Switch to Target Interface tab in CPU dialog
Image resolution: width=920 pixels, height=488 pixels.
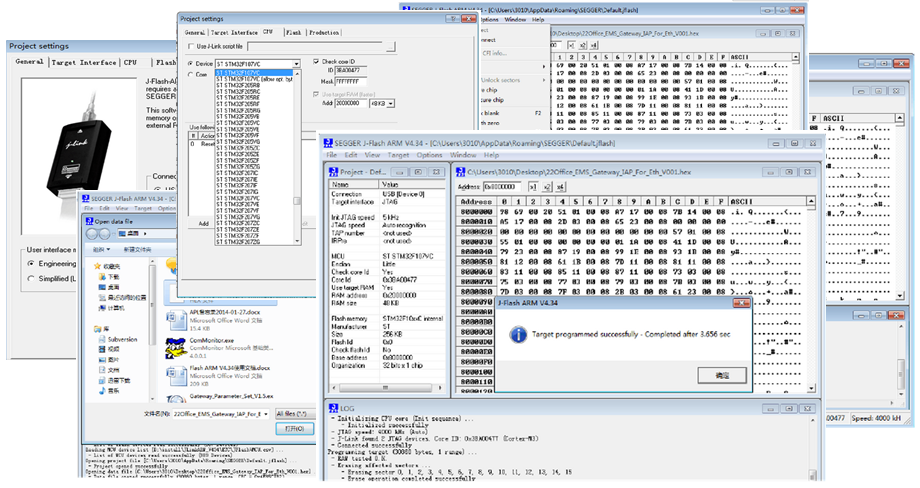coord(234,33)
